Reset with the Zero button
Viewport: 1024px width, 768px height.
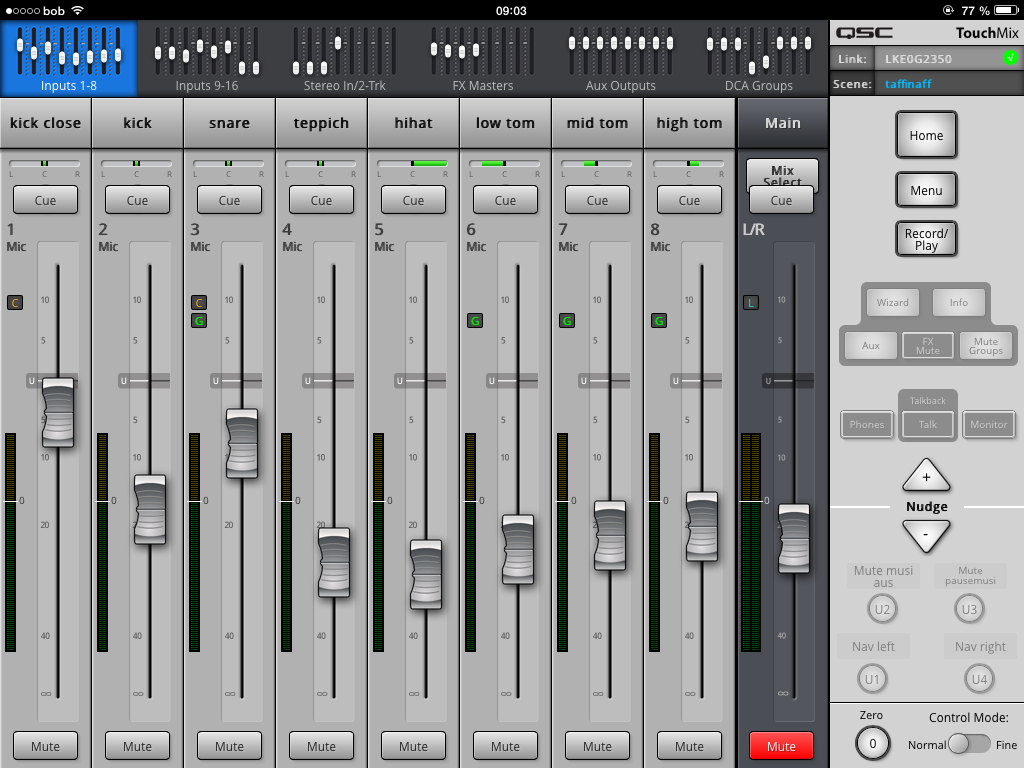coord(872,743)
